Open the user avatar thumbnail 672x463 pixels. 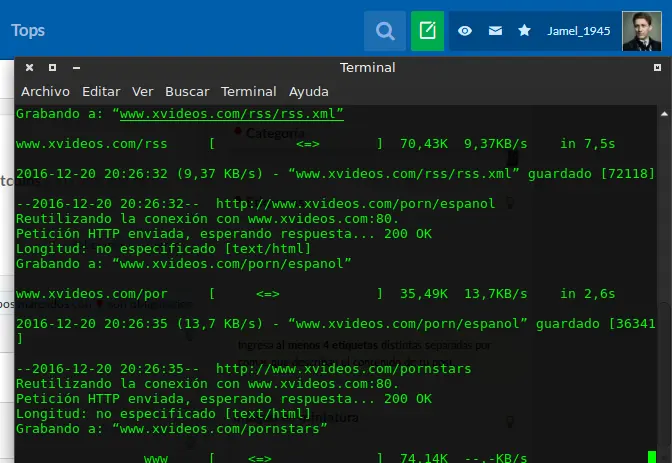[642, 31]
